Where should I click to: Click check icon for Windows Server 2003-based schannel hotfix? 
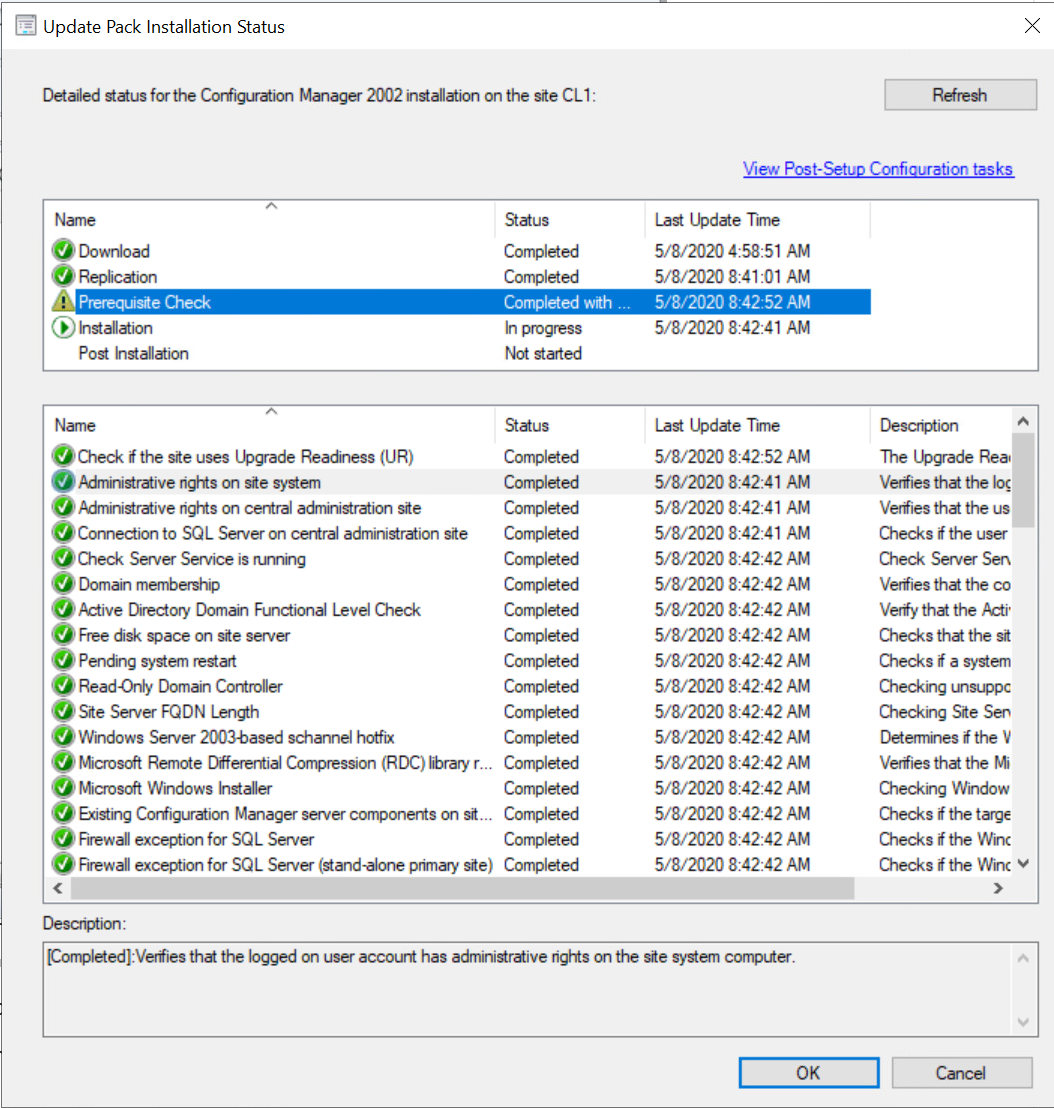(x=63, y=736)
